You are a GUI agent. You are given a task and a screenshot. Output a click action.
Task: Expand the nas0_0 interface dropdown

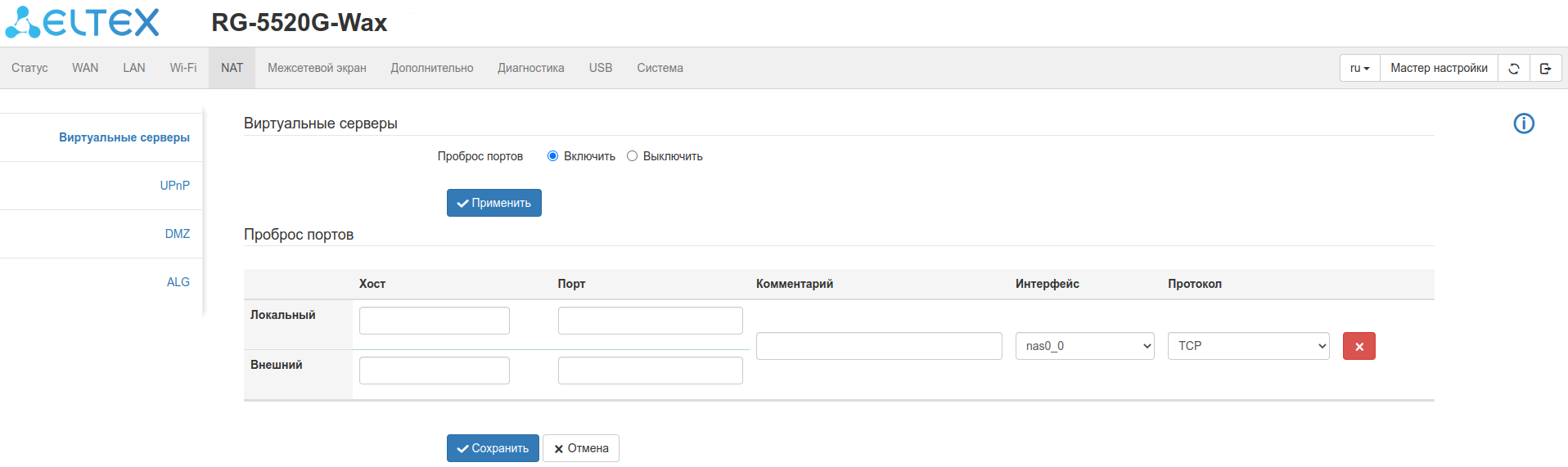click(1084, 346)
